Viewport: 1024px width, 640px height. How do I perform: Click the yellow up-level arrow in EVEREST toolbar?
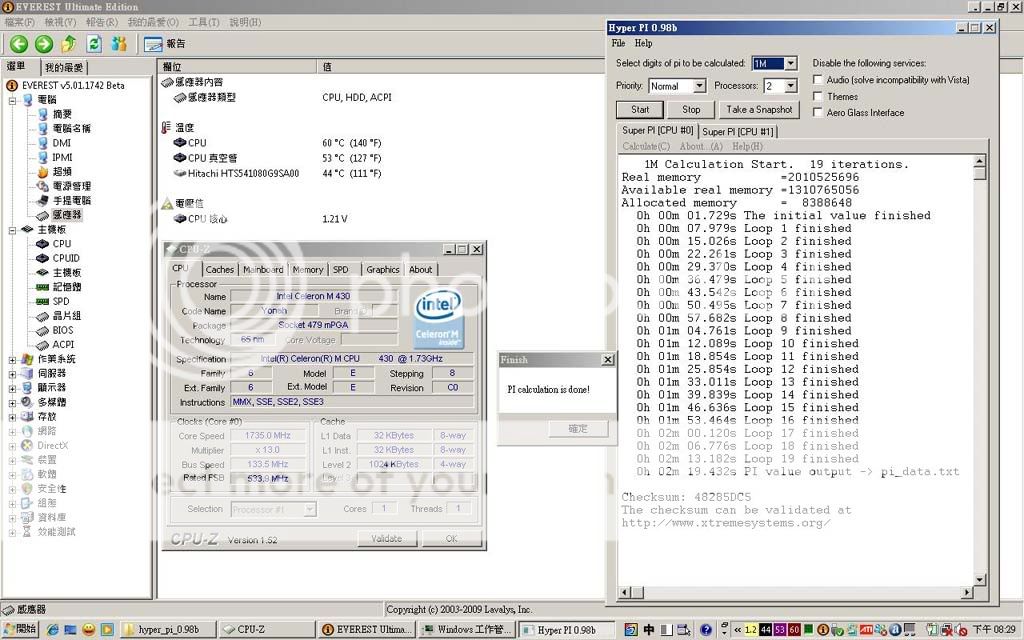(x=69, y=44)
